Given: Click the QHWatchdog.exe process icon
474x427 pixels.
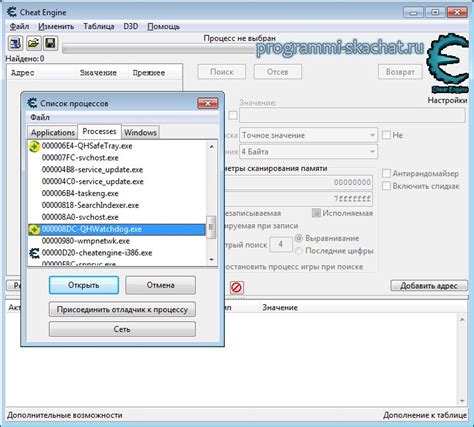Looking at the screenshot, I should pos(34,229).
